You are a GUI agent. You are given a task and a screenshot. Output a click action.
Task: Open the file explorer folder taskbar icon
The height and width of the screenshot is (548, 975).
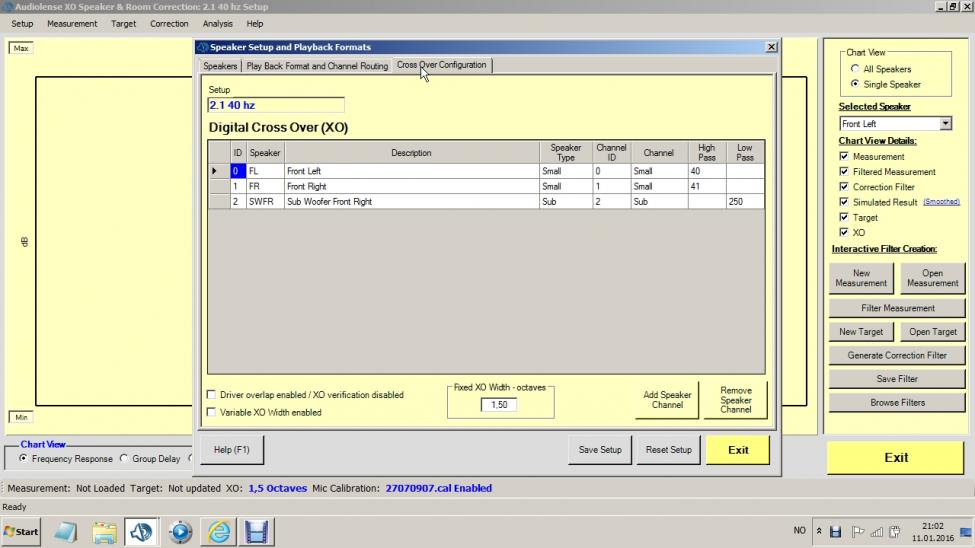pos(104,532)
